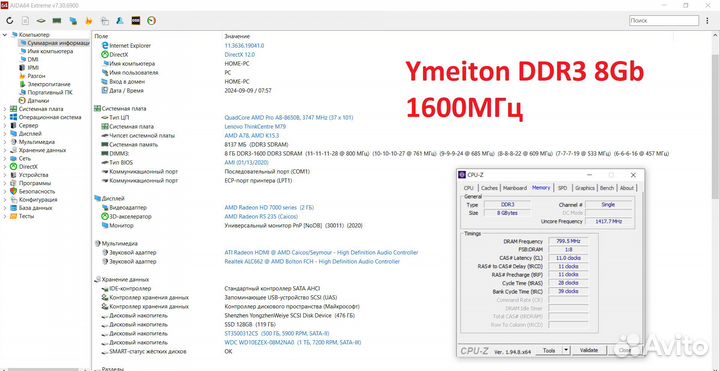Open the AMI (01/13/2020) BIOS link

click(246, 163)
